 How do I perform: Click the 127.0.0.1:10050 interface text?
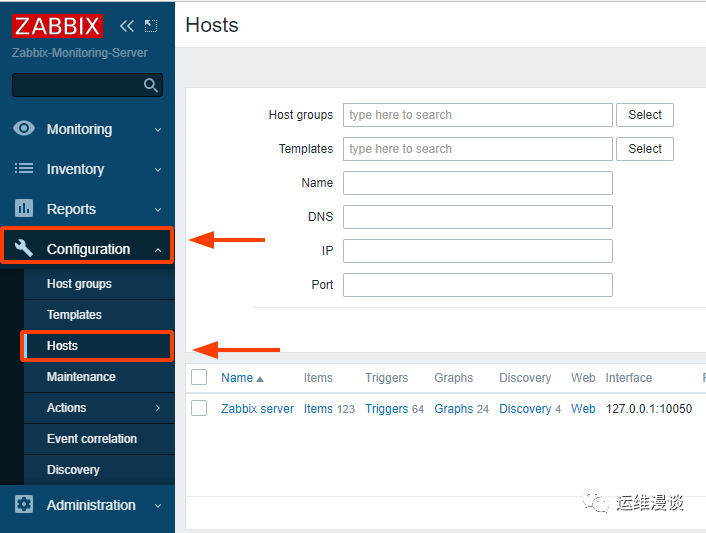[649, 409]
